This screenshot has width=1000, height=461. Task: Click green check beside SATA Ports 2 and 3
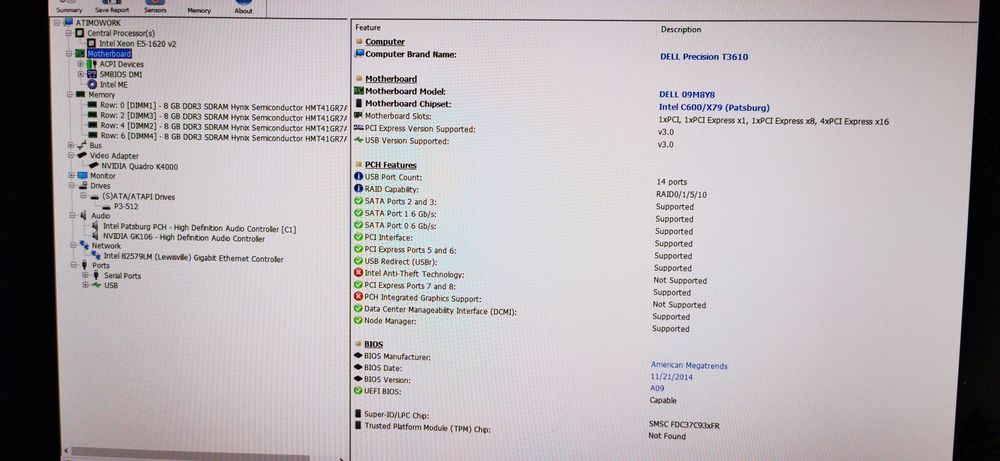tap(358, 201)
